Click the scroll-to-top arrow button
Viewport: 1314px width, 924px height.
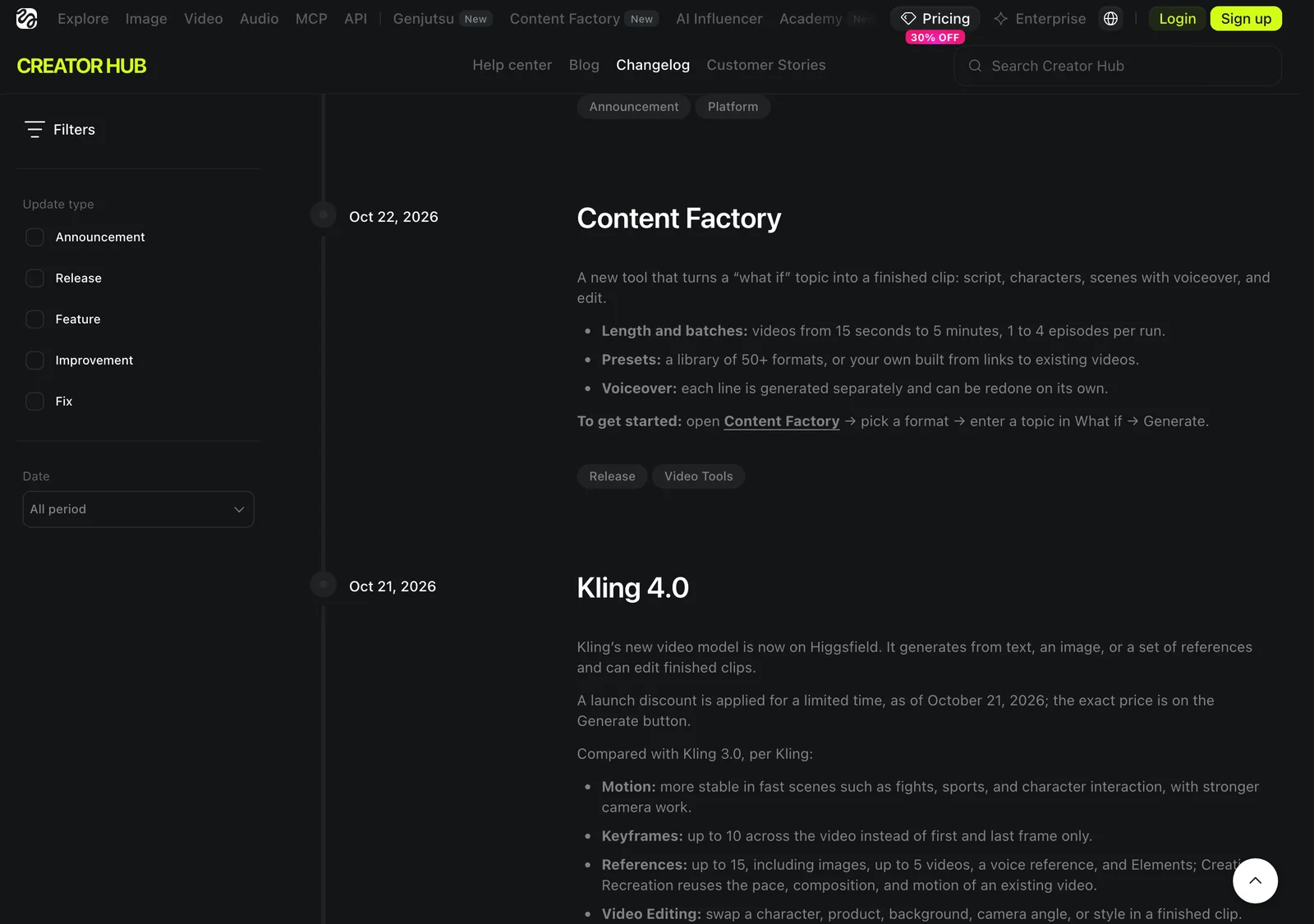pyautogui.click(x=1255, y=880)
